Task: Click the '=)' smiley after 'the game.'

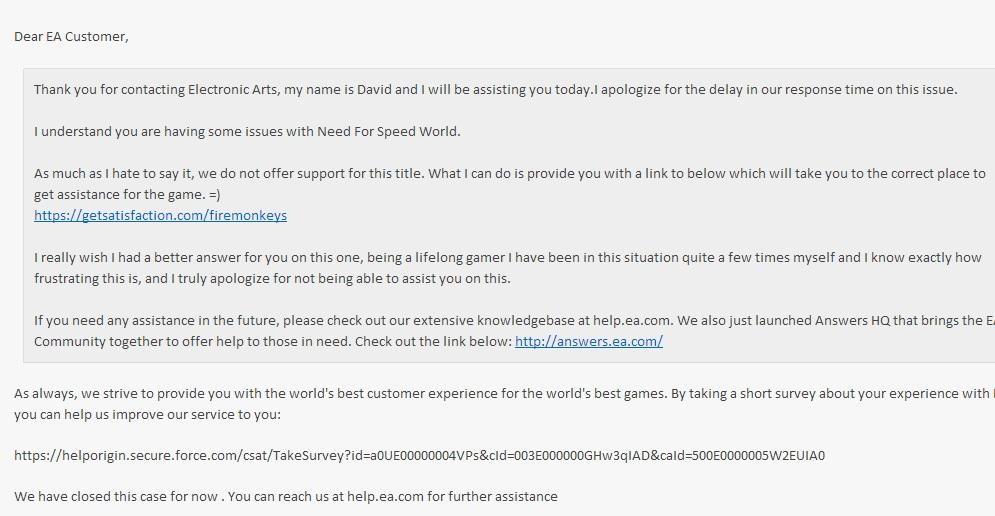Action: pyautogui.click(x=214, y=195)
